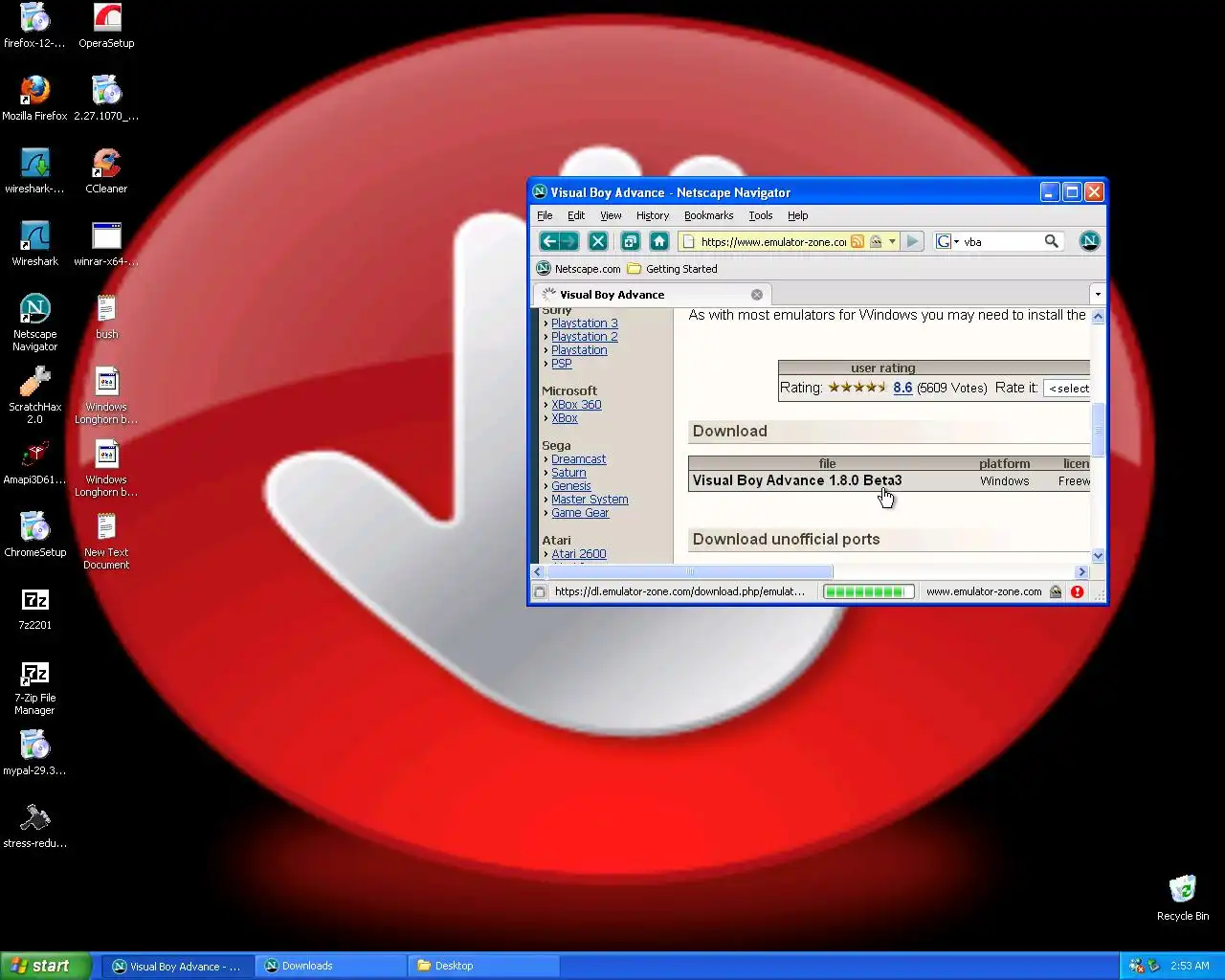
Task: Select the CCleaner desktop icon
Action: coord(106,171)
